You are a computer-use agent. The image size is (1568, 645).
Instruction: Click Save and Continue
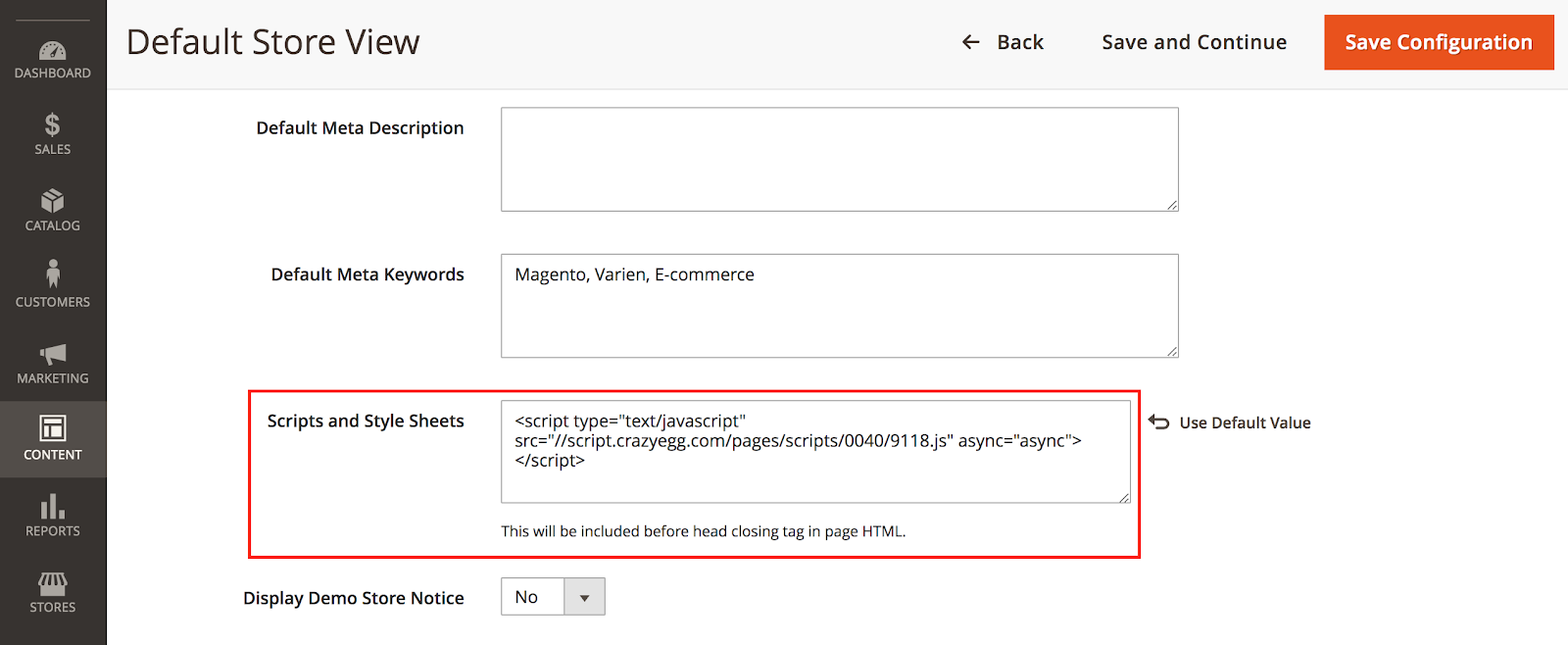[x=1194, y=42]
